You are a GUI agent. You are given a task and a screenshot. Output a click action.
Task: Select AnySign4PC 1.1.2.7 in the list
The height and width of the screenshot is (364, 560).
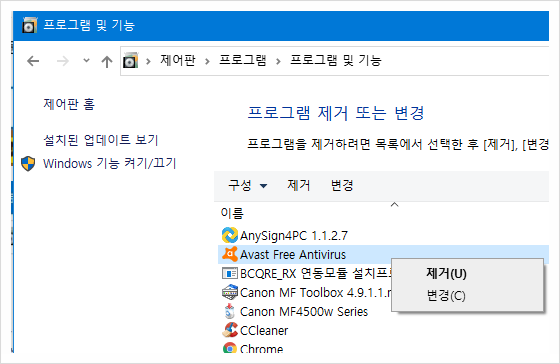[x=294, y=236]
